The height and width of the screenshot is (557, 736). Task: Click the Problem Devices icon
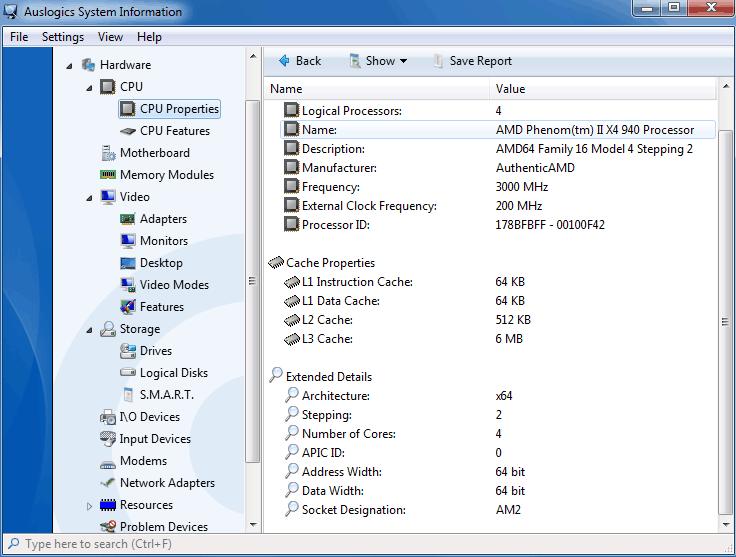(x=108, y=526)
